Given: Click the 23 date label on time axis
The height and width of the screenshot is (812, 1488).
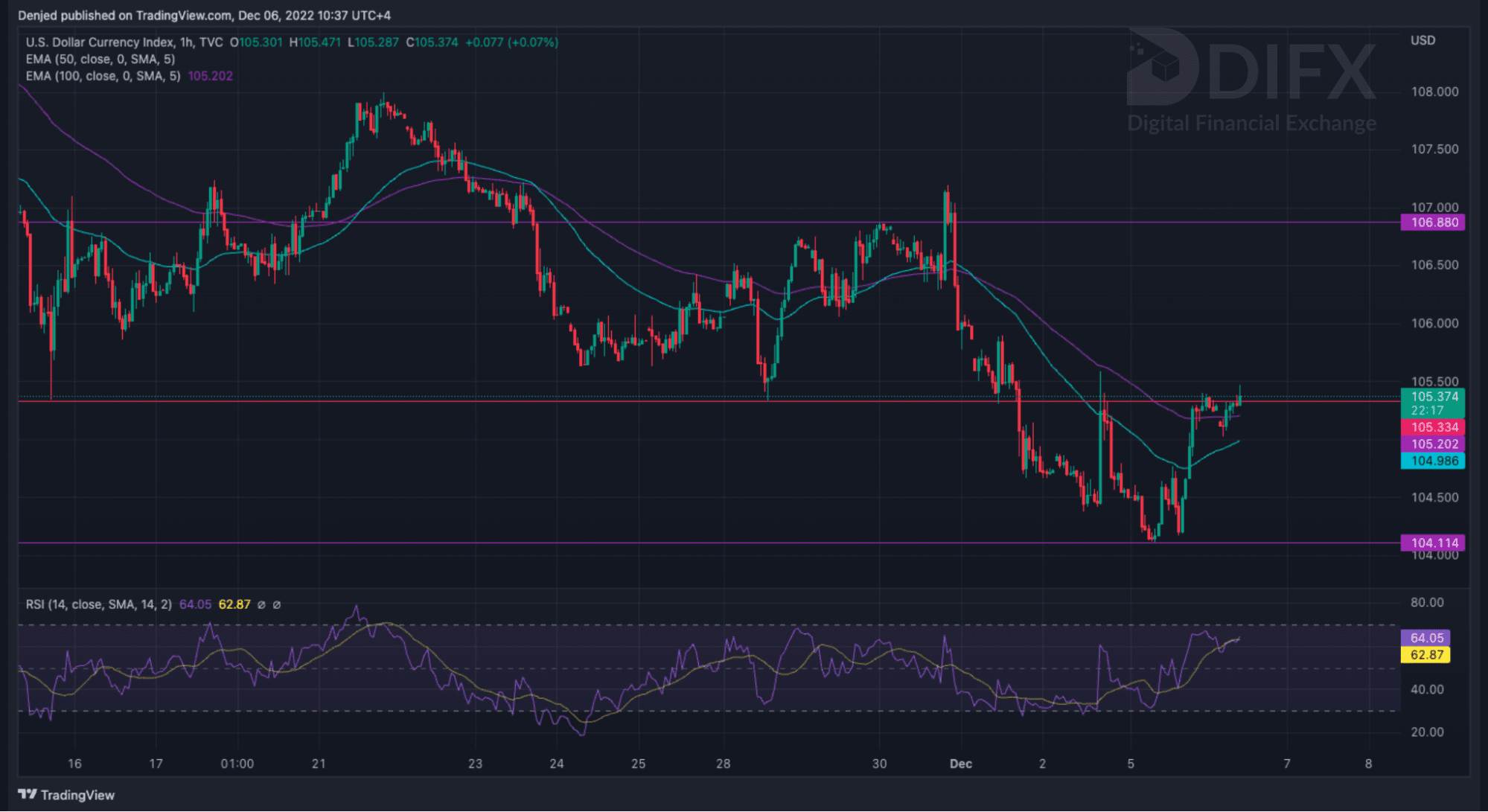Looking at the screenshot, I should tap(475, 764).
